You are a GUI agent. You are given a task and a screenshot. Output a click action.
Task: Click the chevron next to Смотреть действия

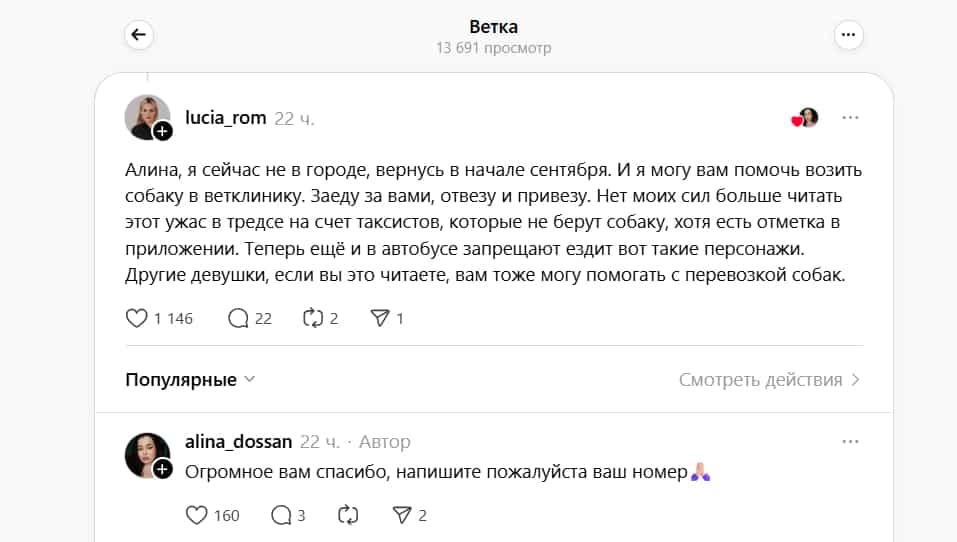coord(856,380)
